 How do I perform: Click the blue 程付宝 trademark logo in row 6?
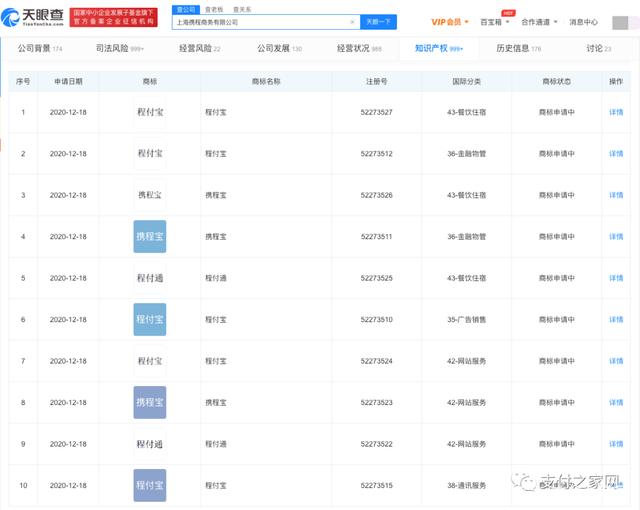(x=150, y=319)
